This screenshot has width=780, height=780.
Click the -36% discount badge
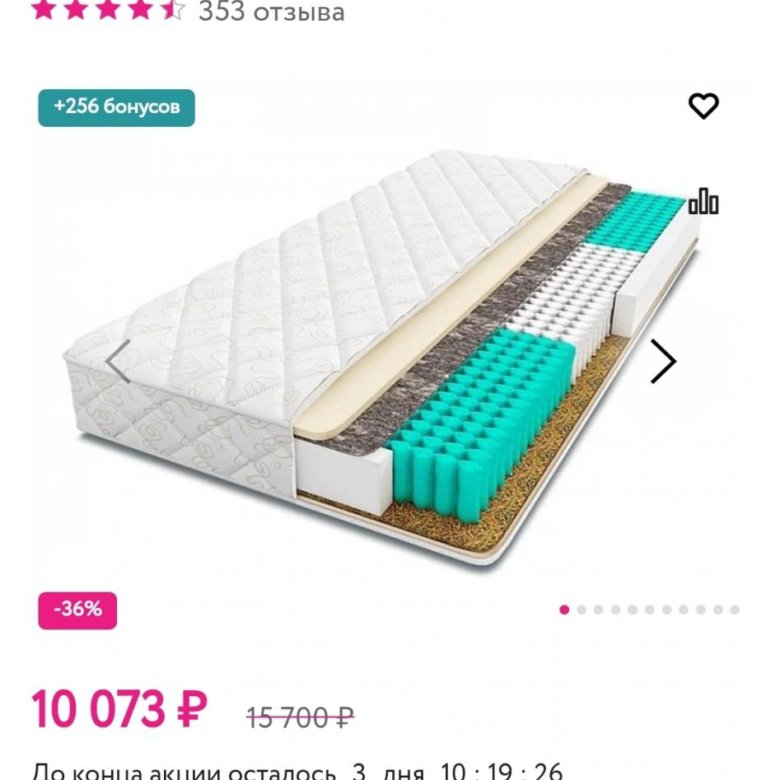(x=77, y=609)
